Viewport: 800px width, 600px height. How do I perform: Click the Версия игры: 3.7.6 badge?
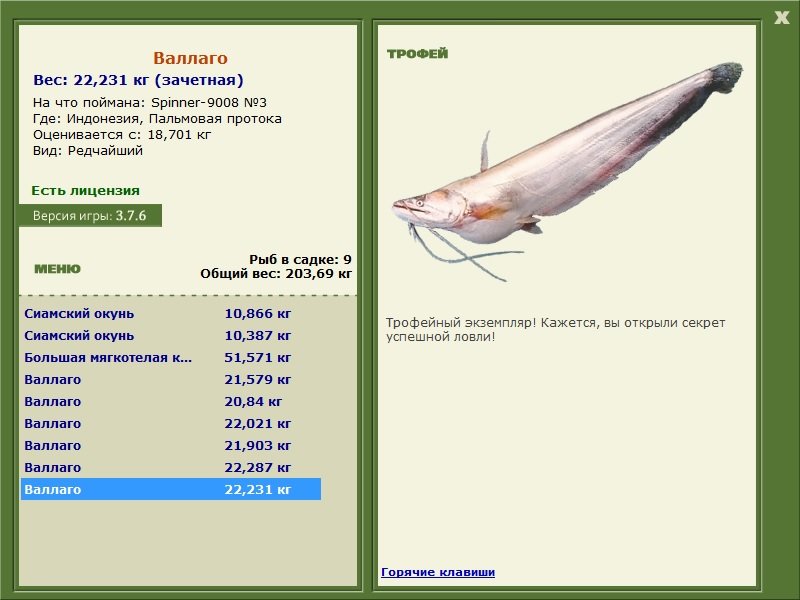[x=90, y=215]
